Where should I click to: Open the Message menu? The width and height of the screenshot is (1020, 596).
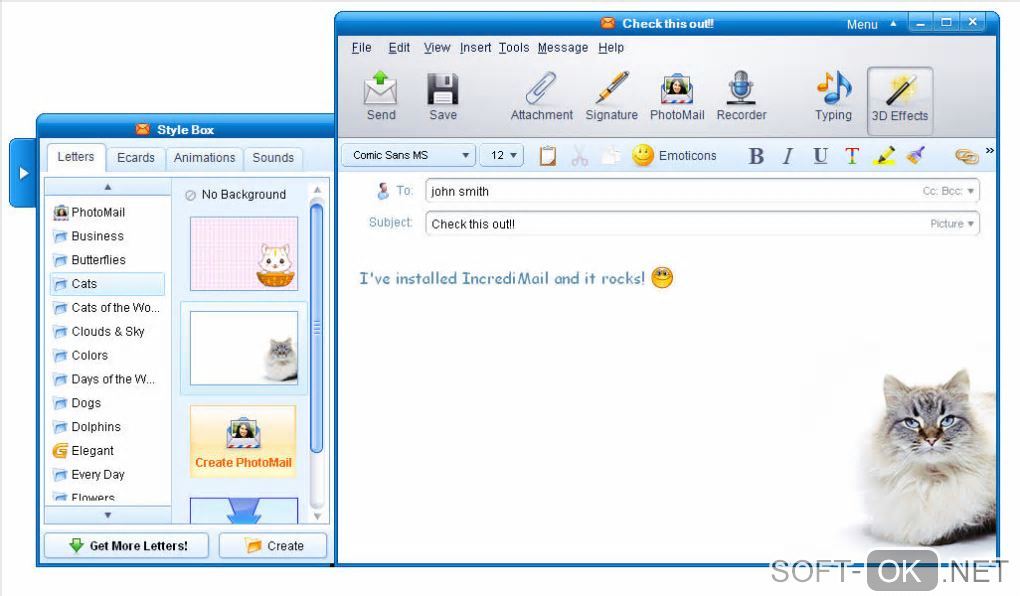(563, 47)
